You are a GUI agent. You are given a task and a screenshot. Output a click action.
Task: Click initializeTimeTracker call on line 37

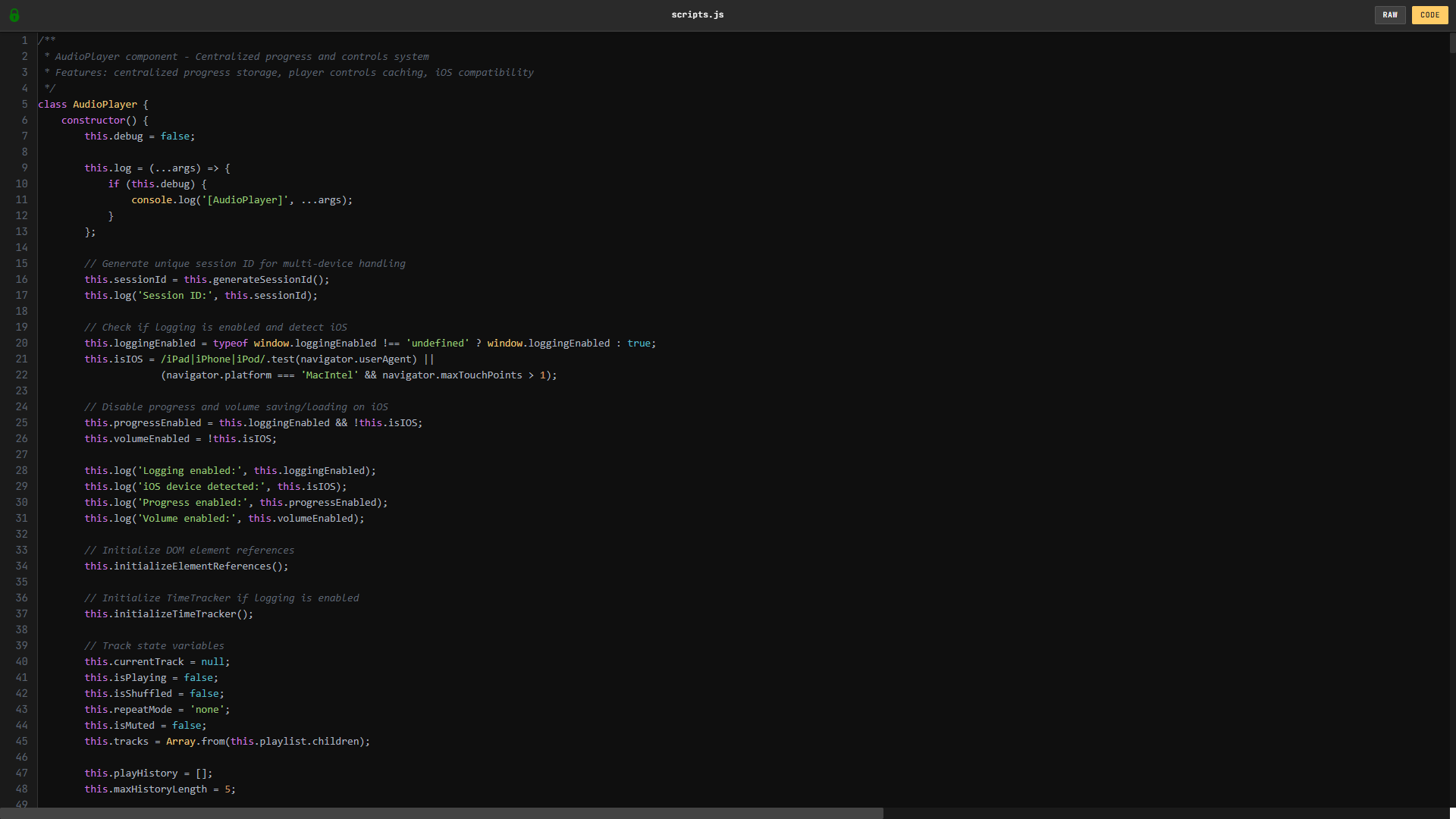click(174, 613)
